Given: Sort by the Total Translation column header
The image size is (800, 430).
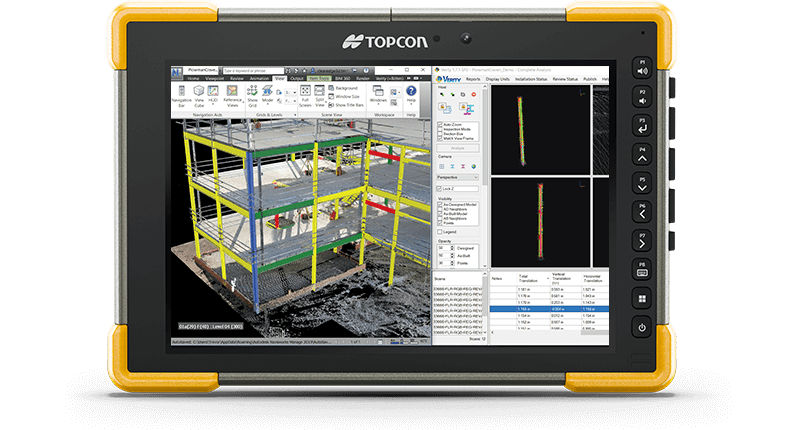Looking at the screenshot, I should point(532,278).
